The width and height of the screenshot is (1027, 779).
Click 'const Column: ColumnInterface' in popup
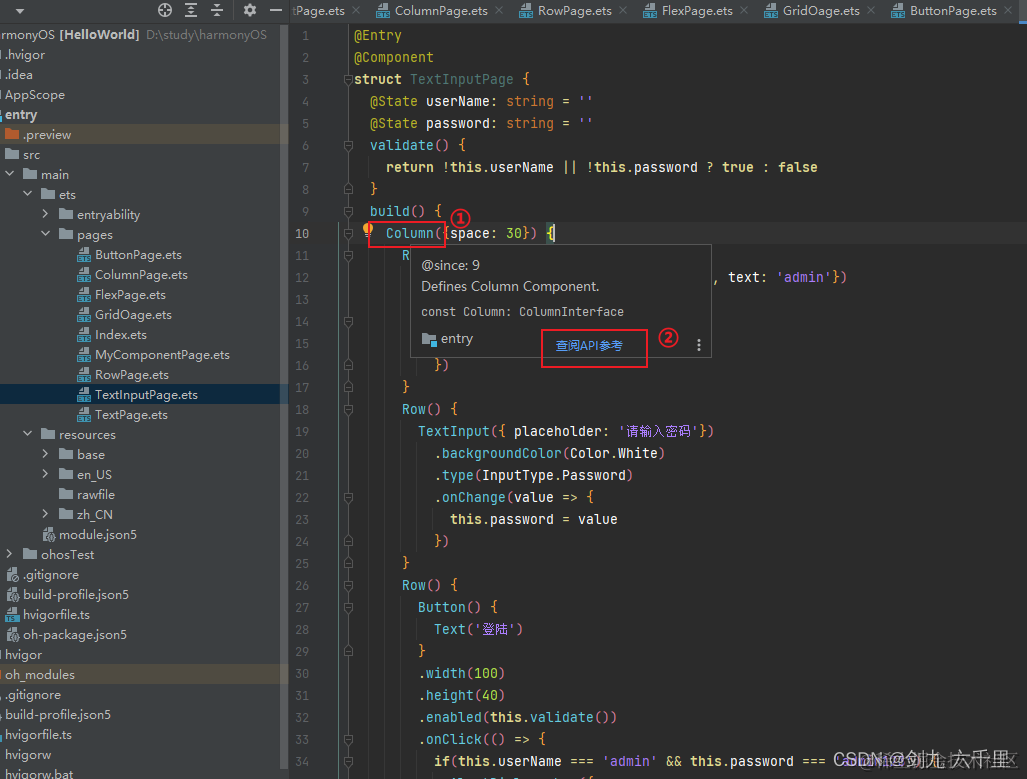point(522,312)
